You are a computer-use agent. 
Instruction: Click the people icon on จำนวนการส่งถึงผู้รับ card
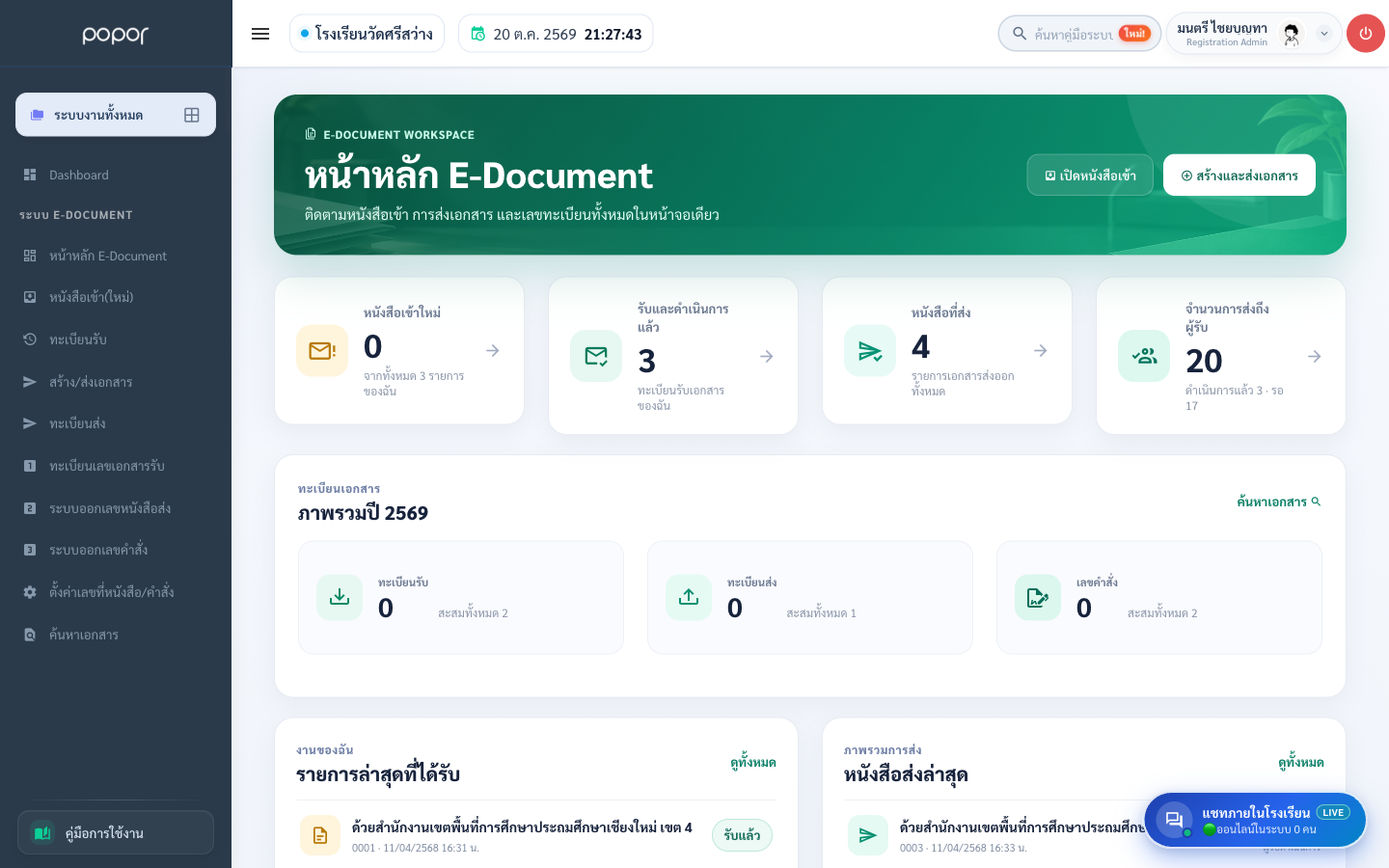point(1144,357)
